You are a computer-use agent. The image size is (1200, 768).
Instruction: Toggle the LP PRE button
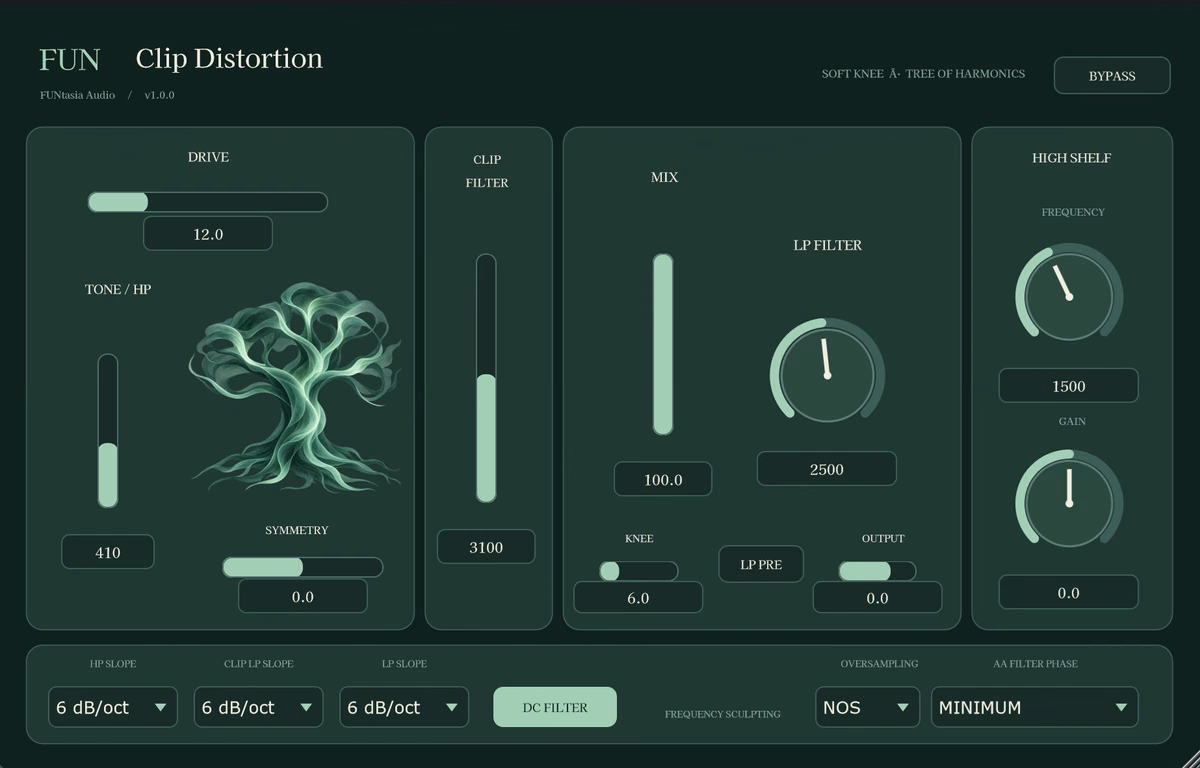click(761, 564)
